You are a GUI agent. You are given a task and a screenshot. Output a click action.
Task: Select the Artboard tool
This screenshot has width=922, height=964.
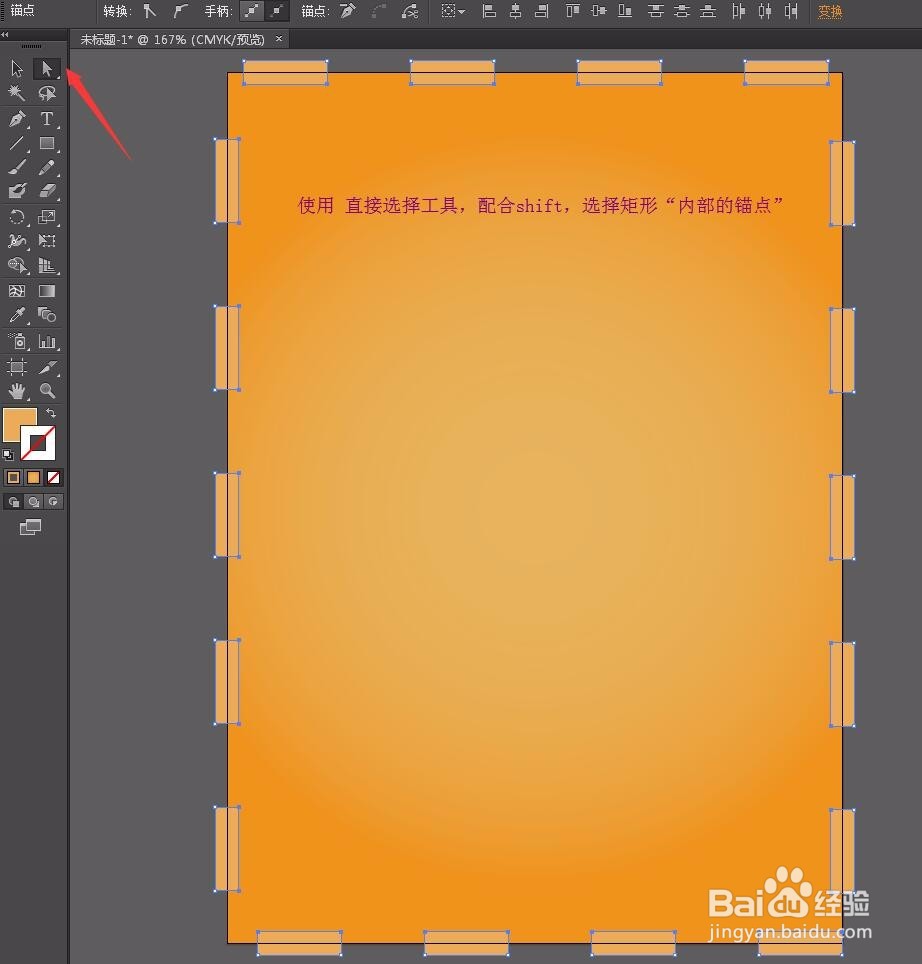pyautogui.click(x=17, y=367)
